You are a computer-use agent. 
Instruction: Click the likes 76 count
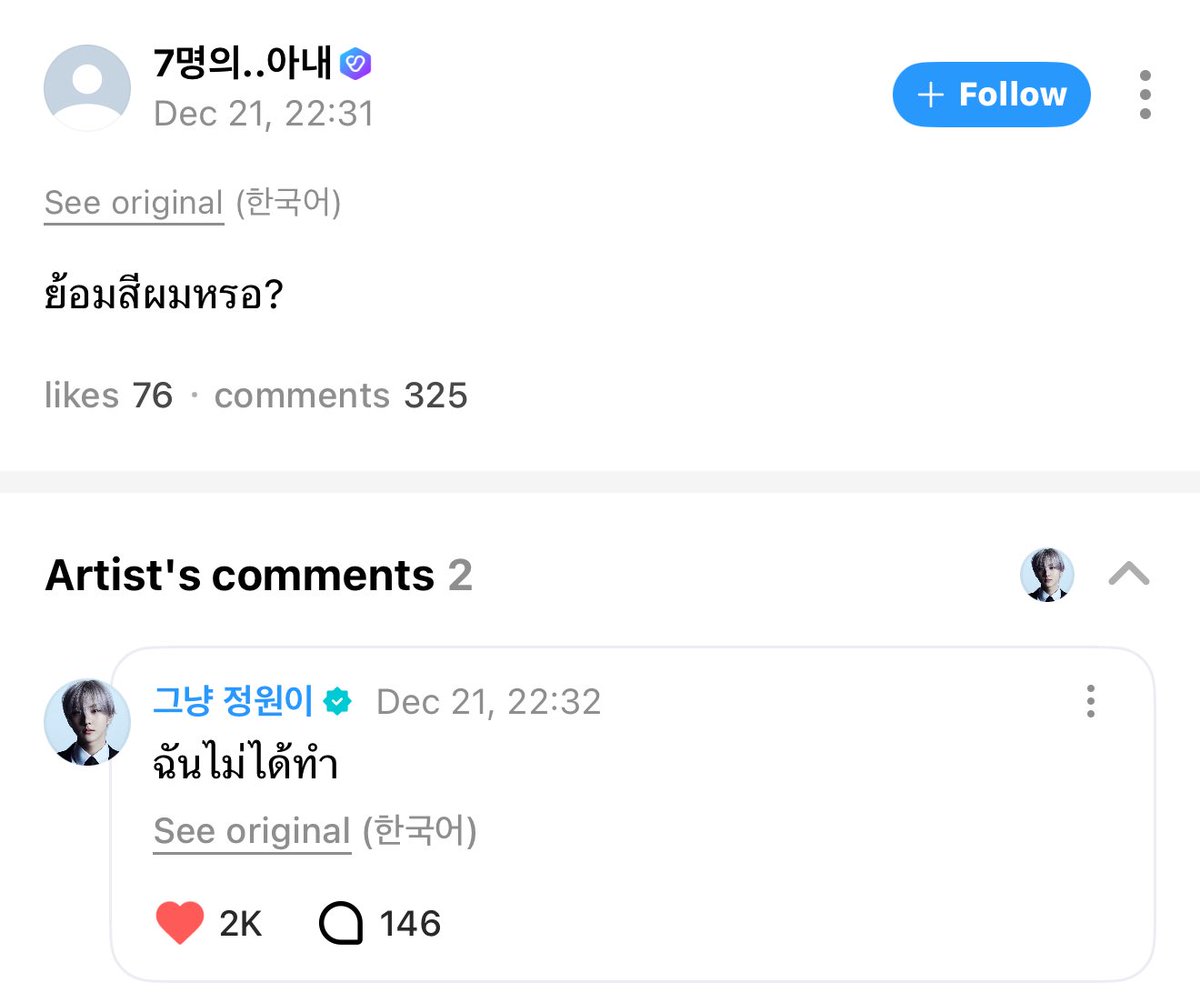(x=109, y=396)
